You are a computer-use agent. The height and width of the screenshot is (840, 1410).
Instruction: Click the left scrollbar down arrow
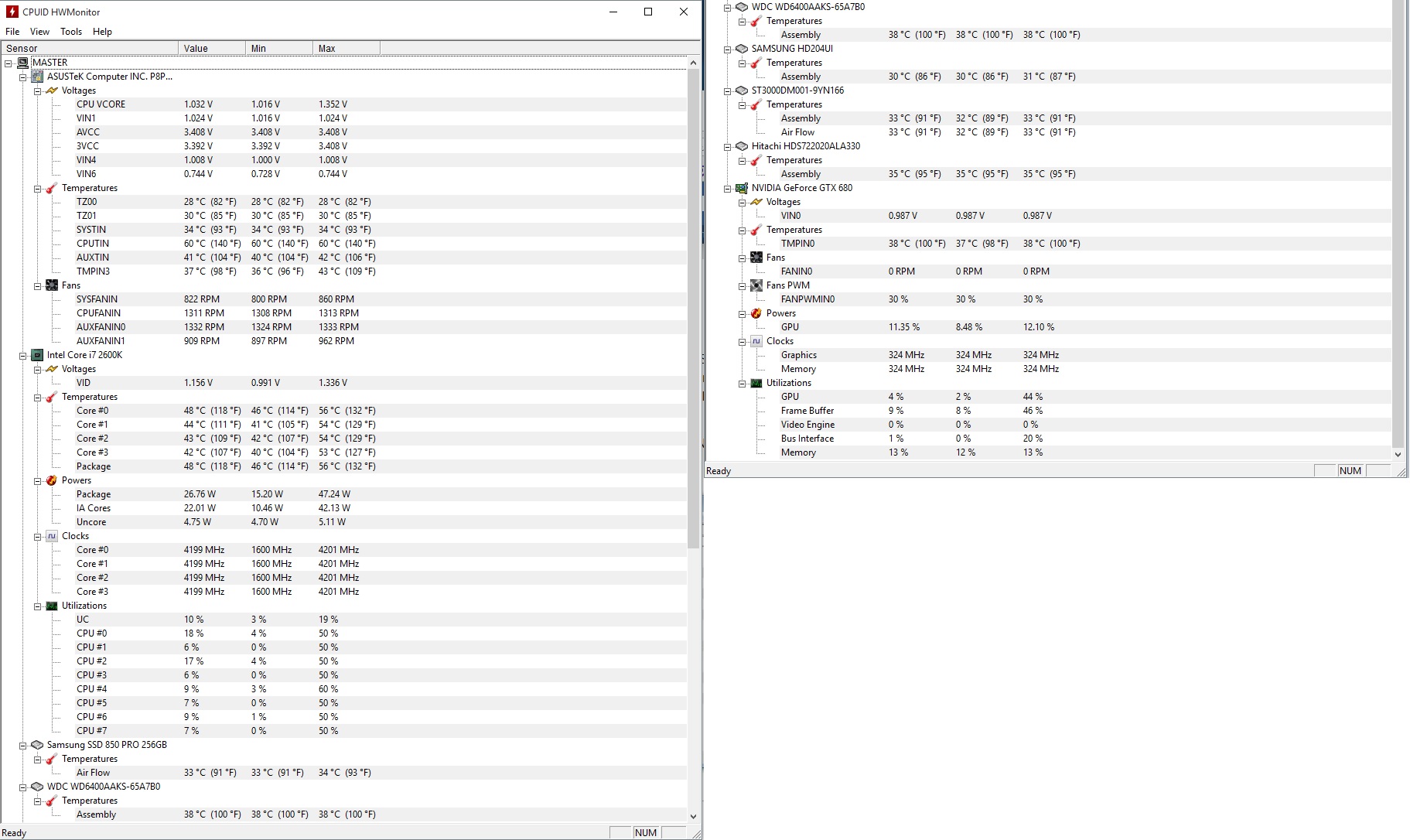click(693, 816)
